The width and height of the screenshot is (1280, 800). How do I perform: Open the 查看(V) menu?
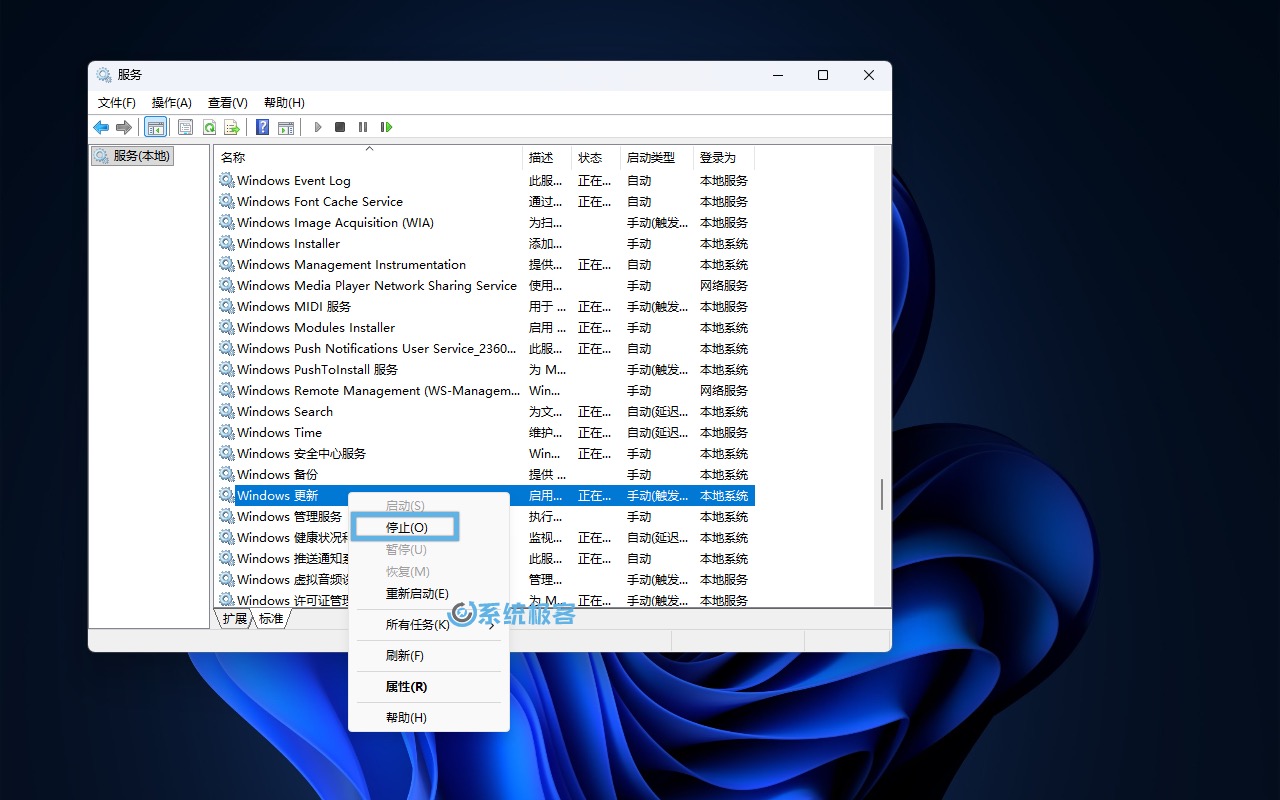227,102
